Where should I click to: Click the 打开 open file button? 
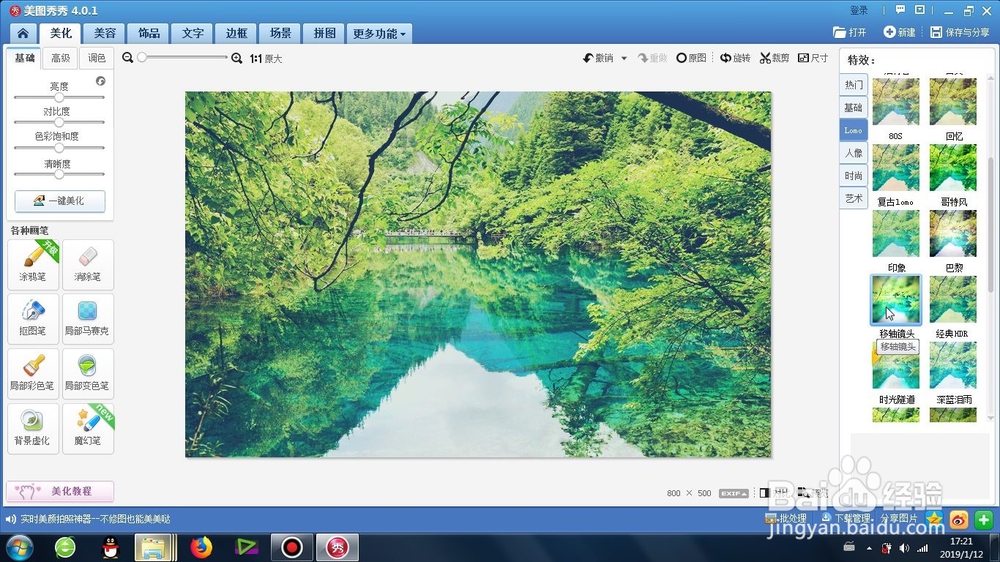tap(849, 32)
